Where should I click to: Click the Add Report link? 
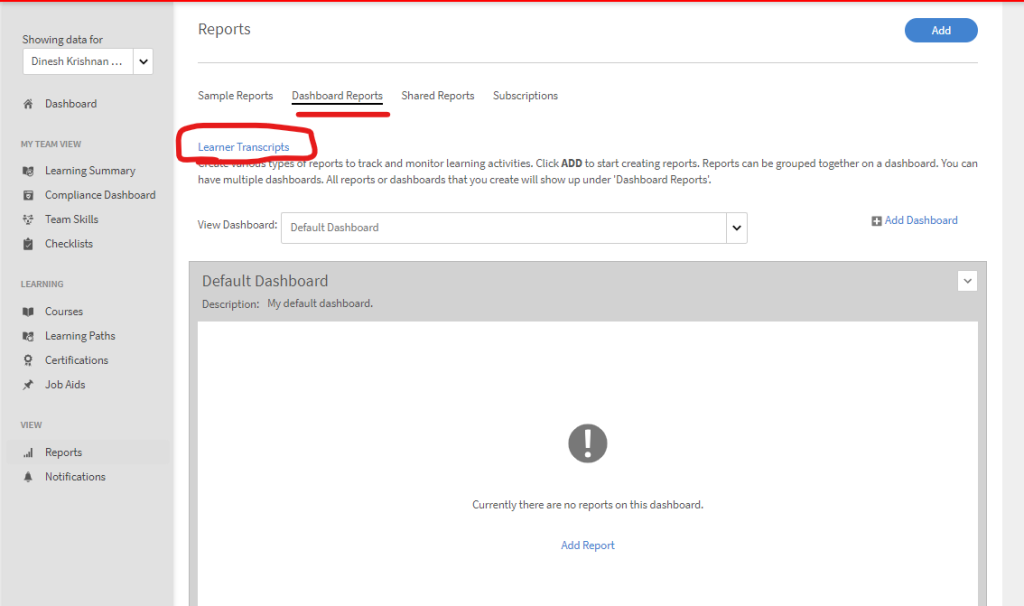[588, 545]
